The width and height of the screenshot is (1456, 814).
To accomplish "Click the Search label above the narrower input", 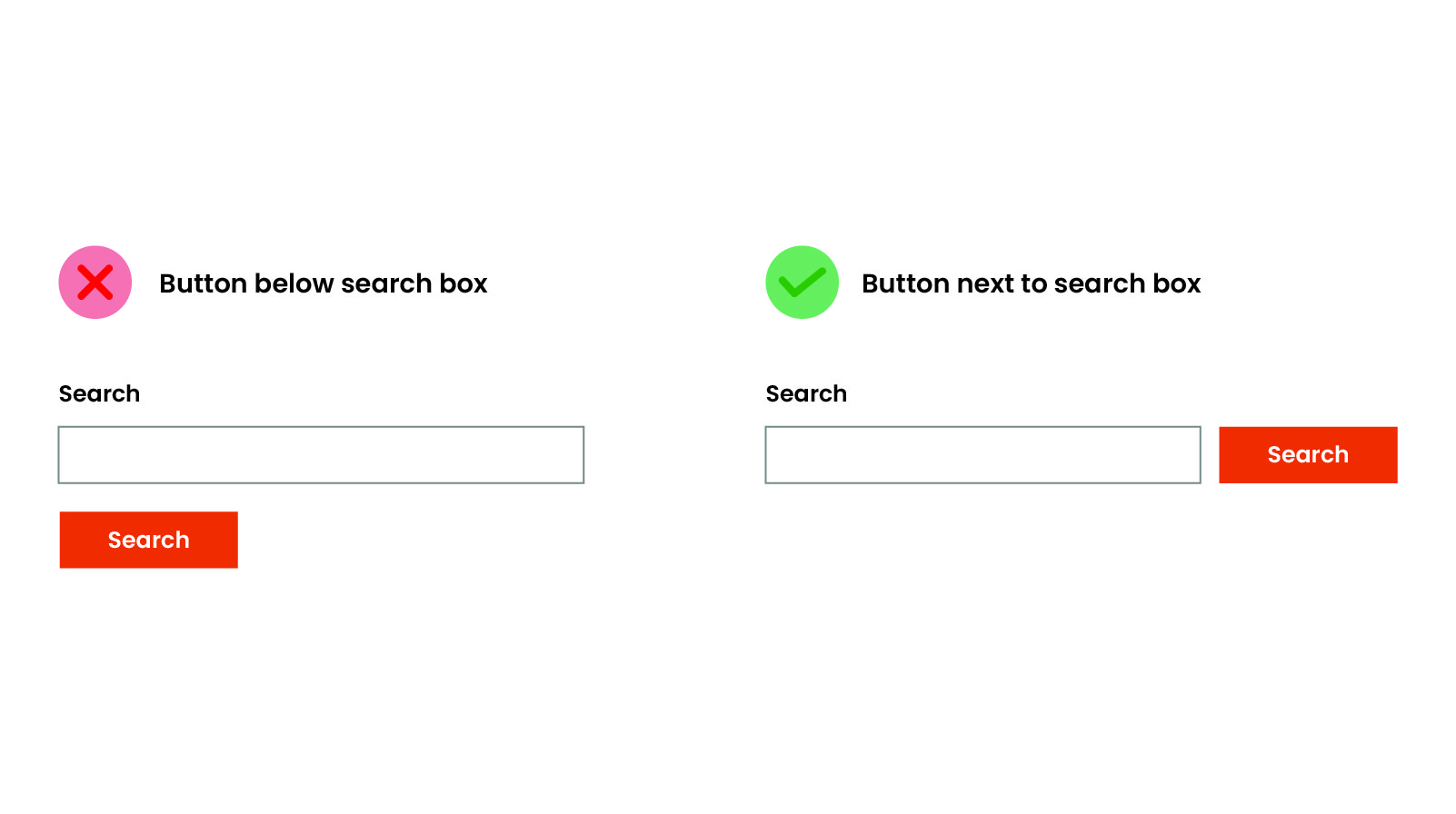I will tap(806, 393).
